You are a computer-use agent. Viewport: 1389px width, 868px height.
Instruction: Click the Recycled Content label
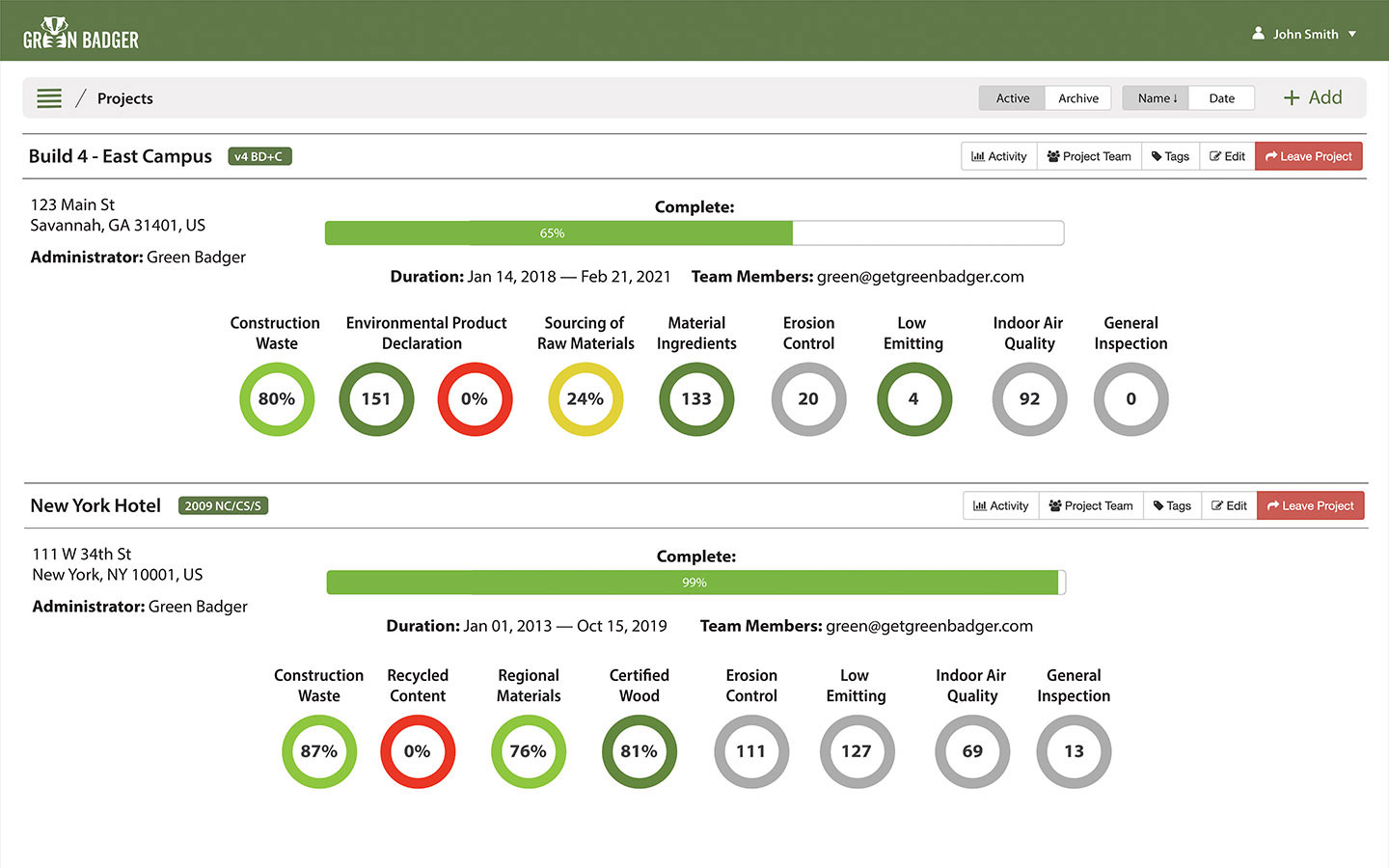[x=418, y=686]
